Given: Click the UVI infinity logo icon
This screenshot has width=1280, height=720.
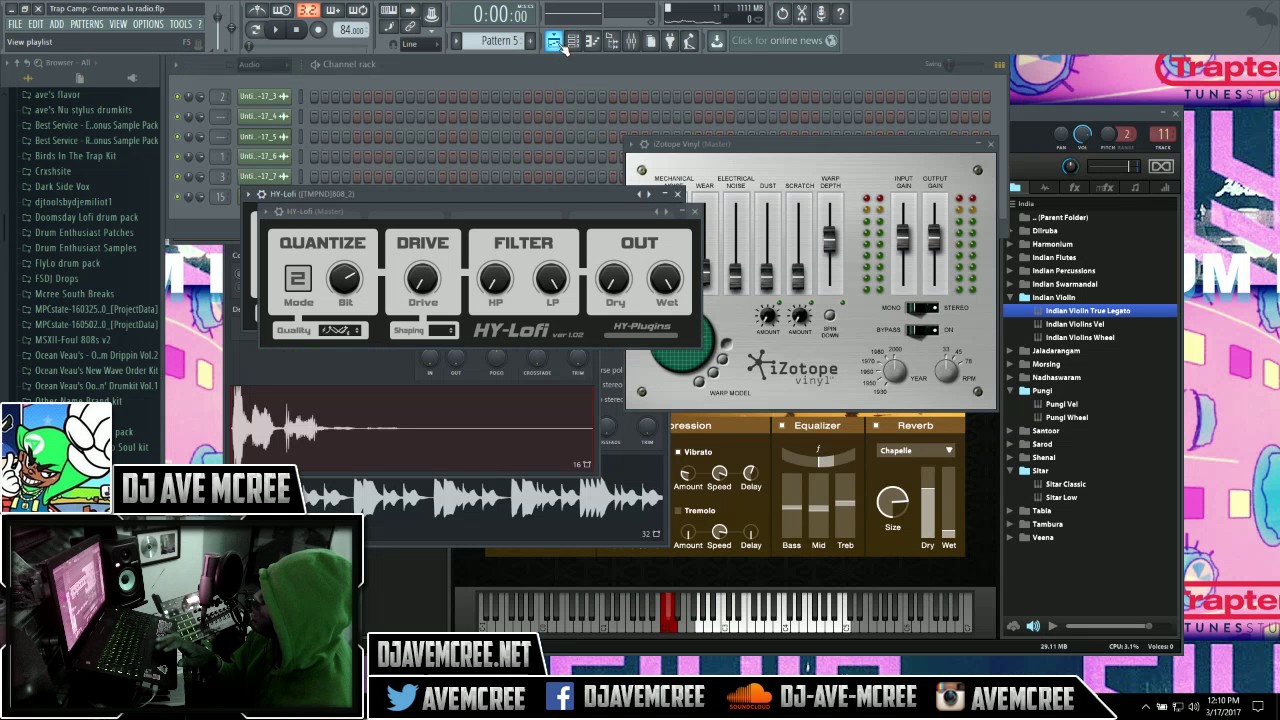Looking at the screenshot, I should coord(1161,166).
